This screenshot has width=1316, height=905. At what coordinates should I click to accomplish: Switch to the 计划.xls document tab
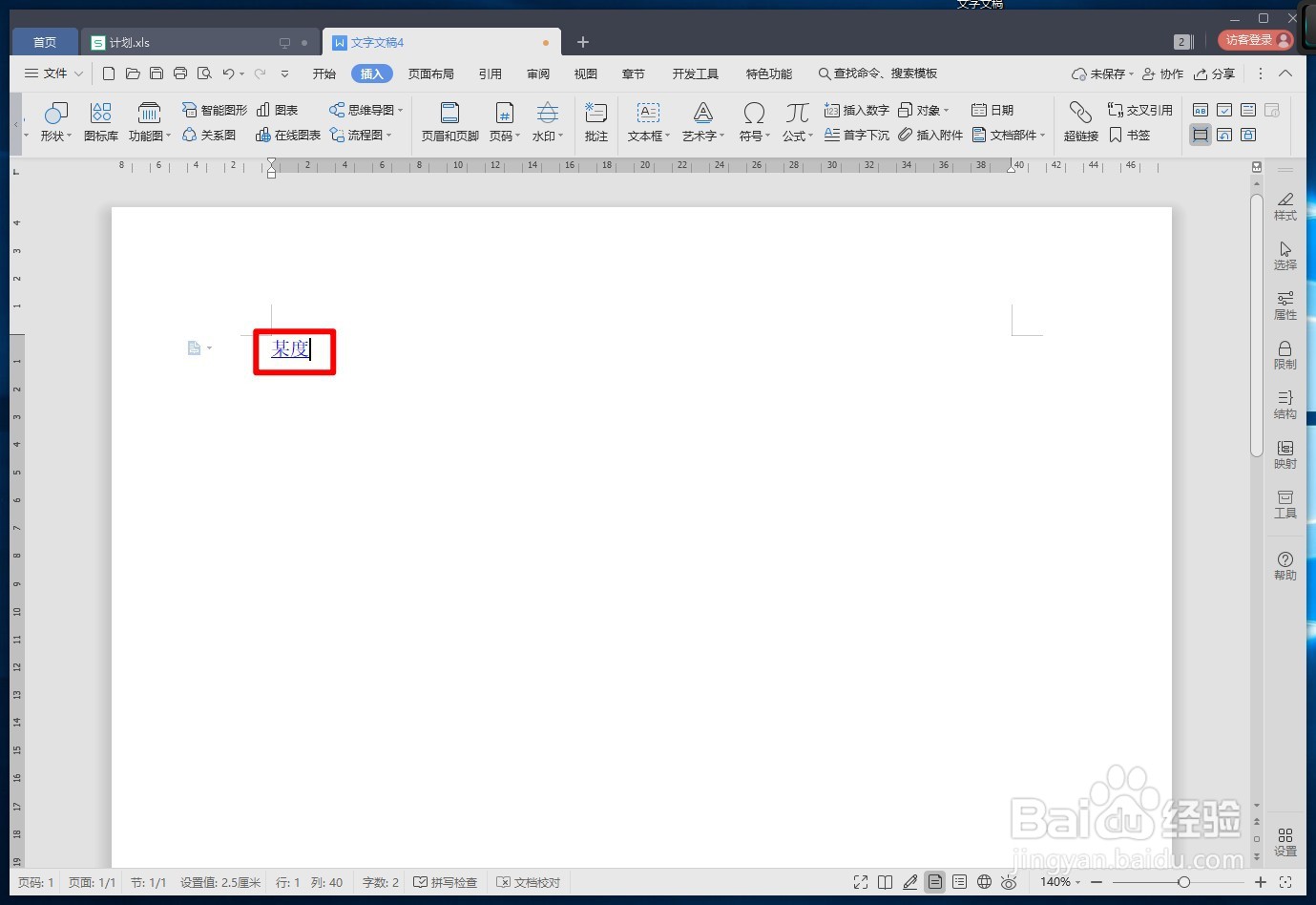(x=199, y=42)
